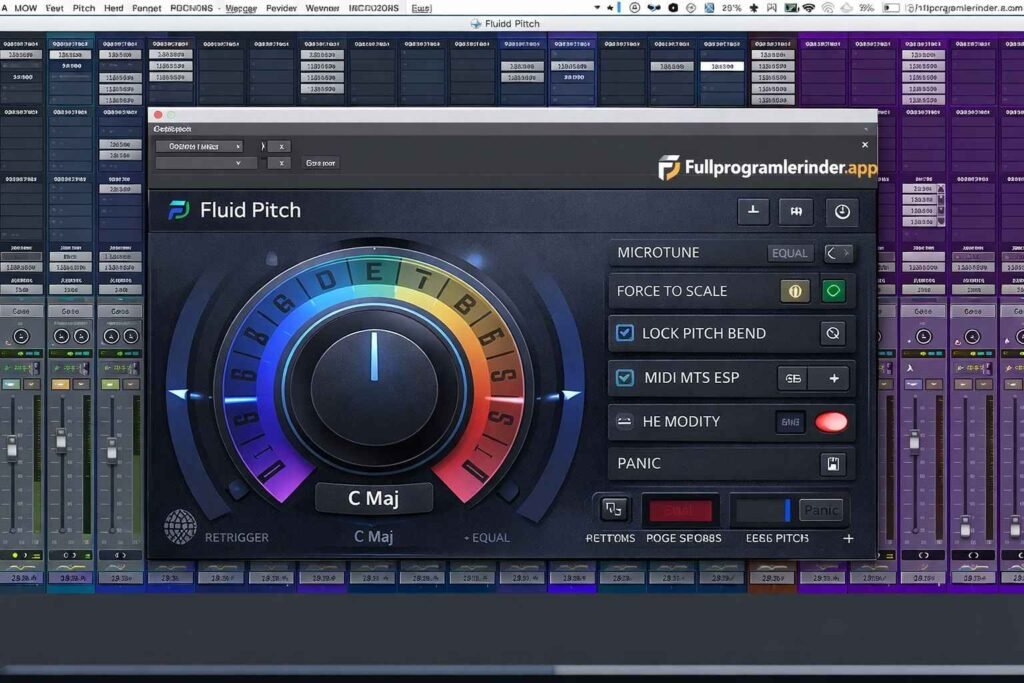Viewport: 1024px width, 683px height.
Task: Select the pin icon in the plugin header
Action: [753, 211]
